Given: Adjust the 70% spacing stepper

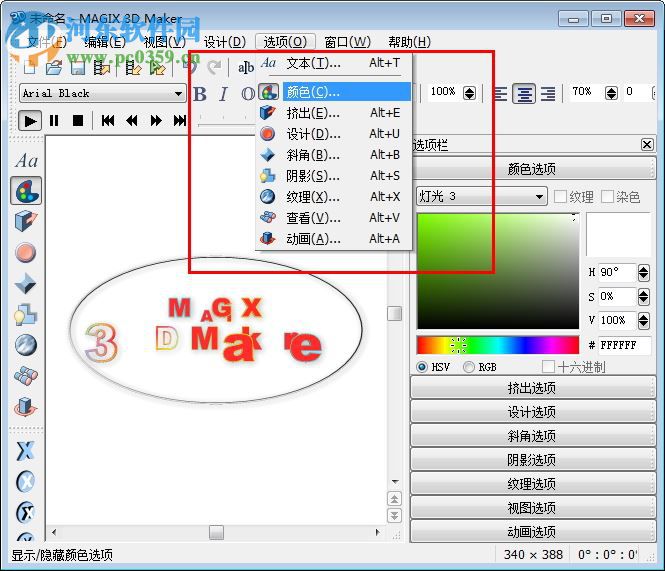Looking at the screenshot, I should pyautogui.click(x=611, y=92).
